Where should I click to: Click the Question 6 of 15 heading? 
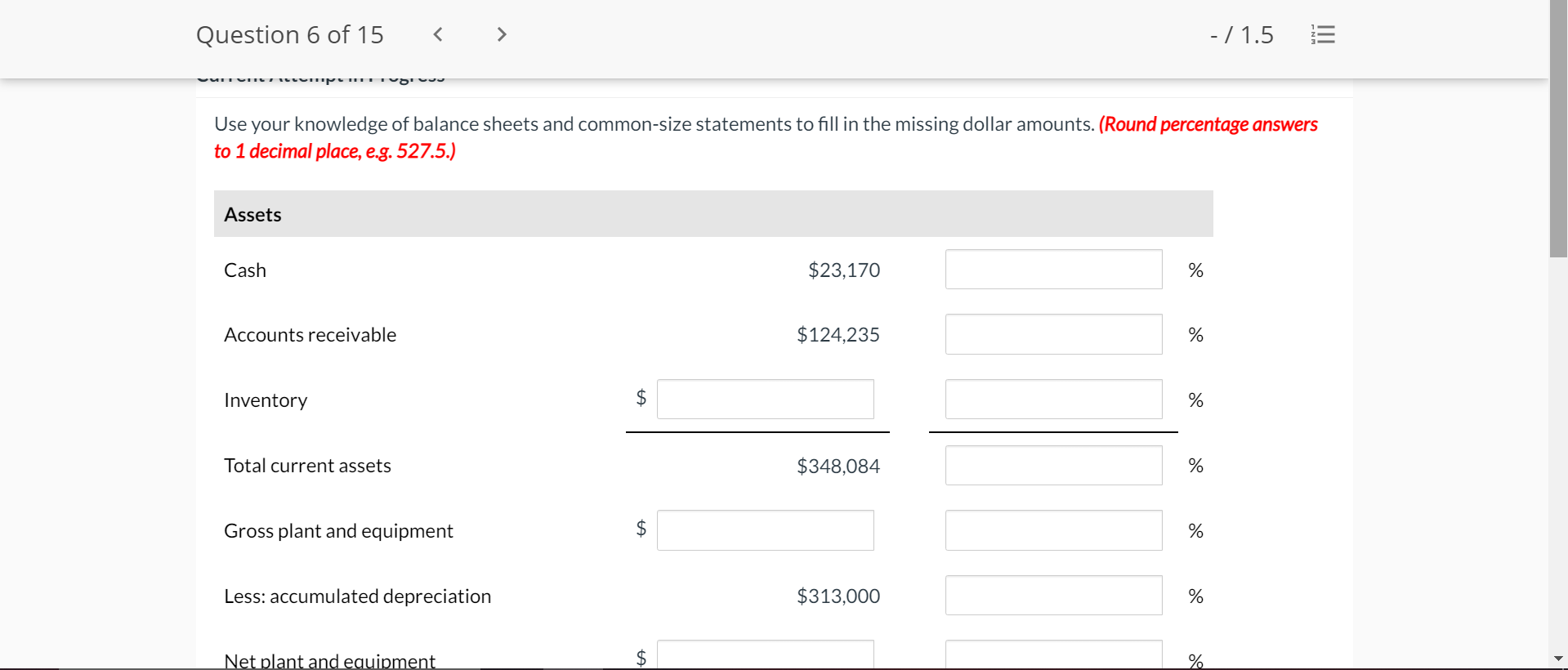pos(290,34)
